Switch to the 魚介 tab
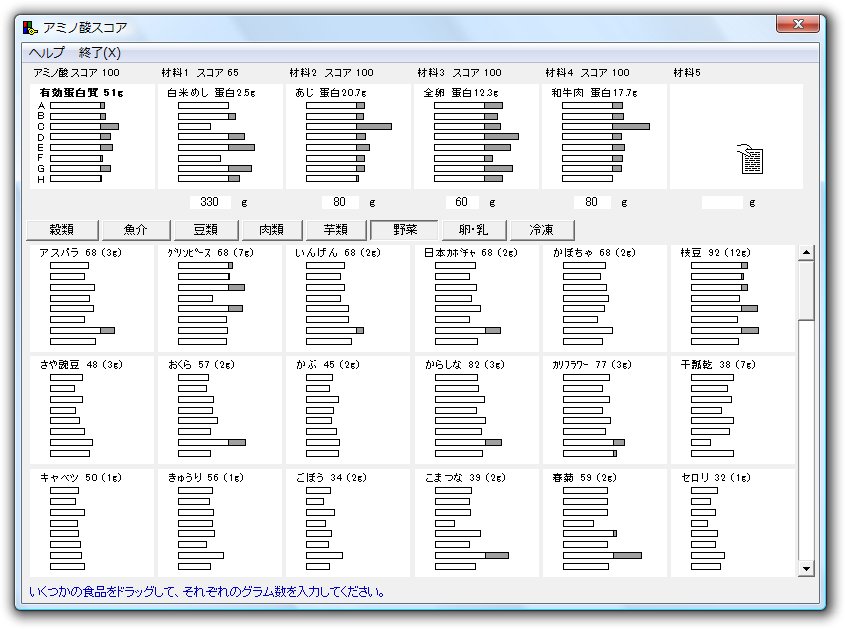 click(x=135, y=229)
